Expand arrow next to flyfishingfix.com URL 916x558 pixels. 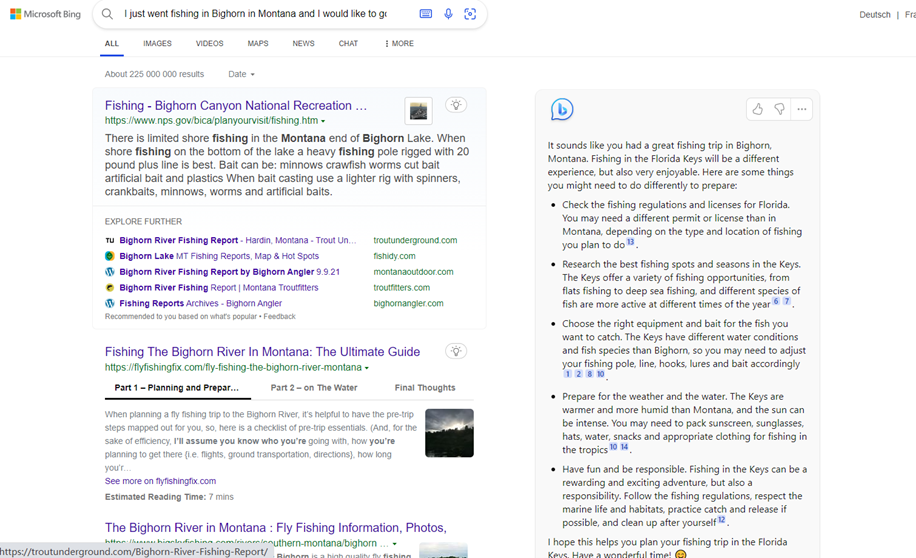(x=367, y=368)
